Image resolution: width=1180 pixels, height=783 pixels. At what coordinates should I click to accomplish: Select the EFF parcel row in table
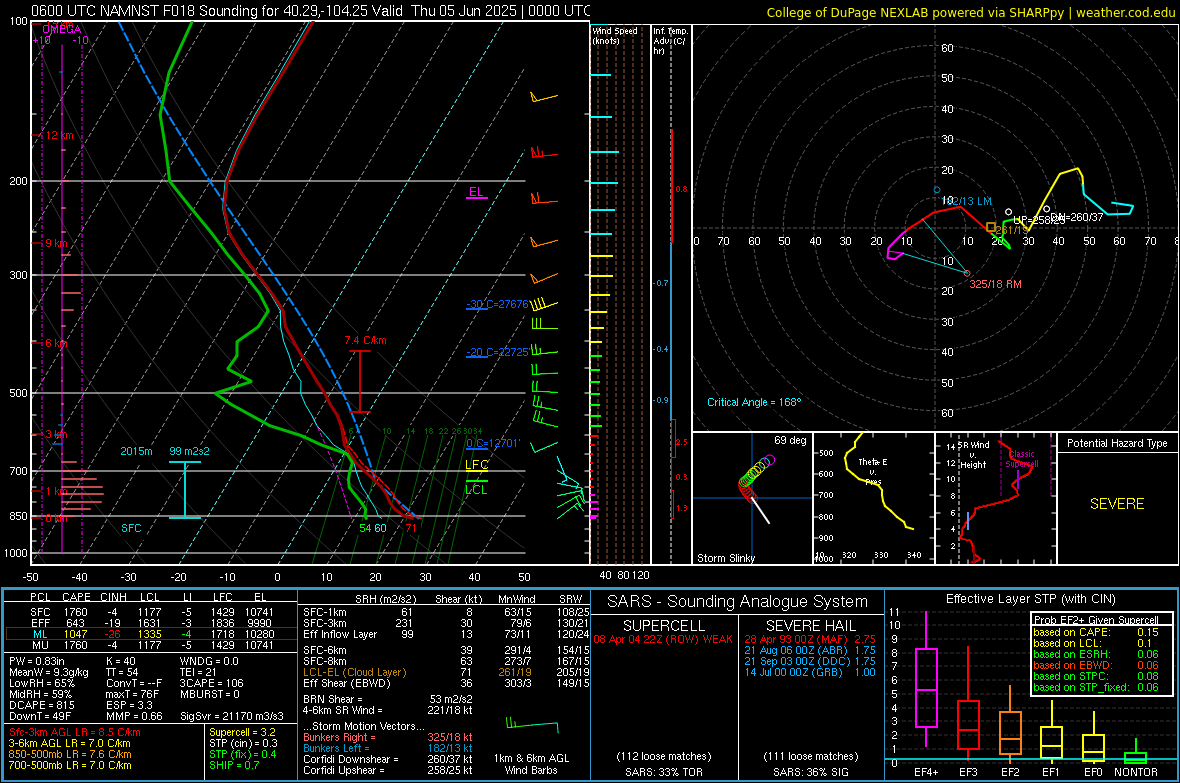pyautogui.click(x=150, y=623)
